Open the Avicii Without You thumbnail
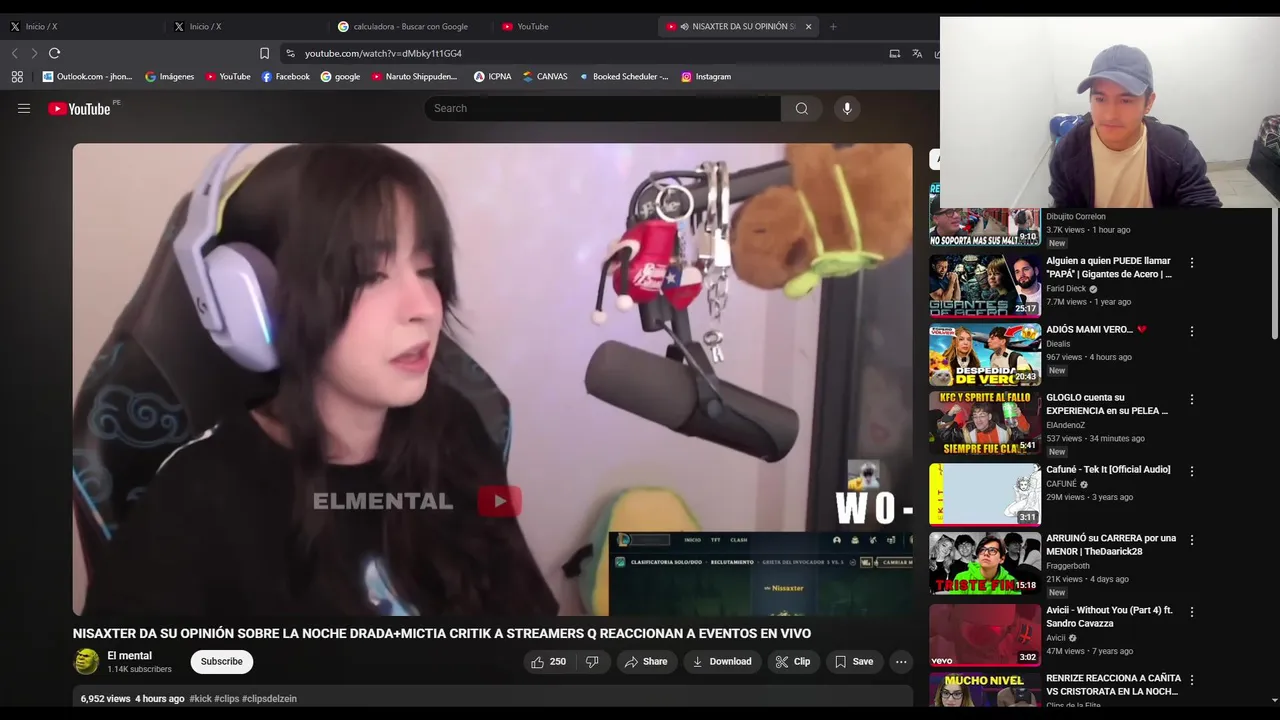Screen dimensions: 1280x720 click(x=985, y=635)
